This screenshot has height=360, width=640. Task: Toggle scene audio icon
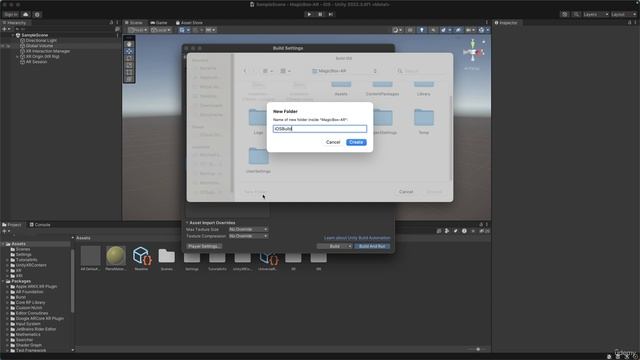[433, 30]
